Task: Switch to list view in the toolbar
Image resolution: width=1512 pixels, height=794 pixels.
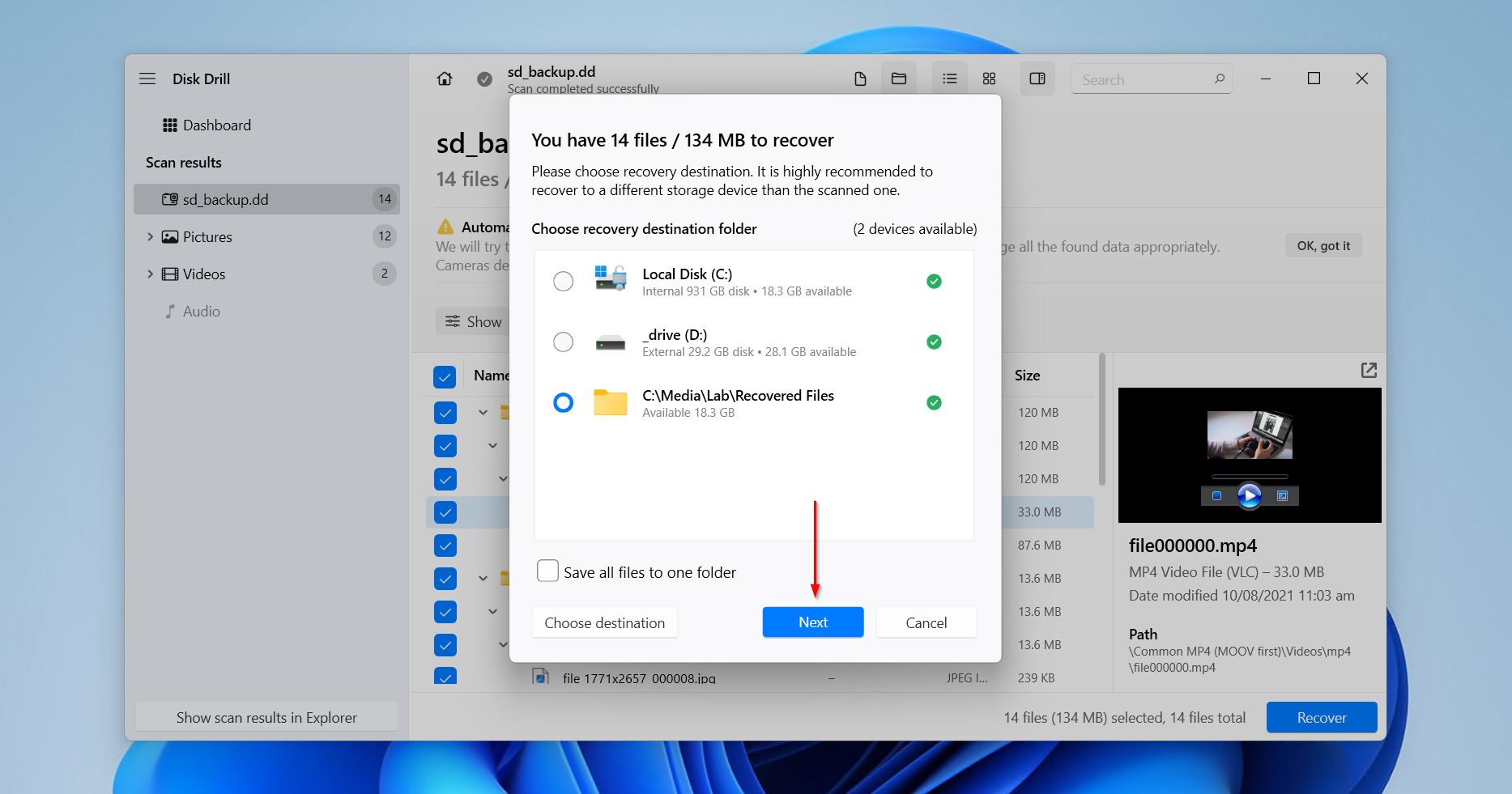Action: [948, 78]
